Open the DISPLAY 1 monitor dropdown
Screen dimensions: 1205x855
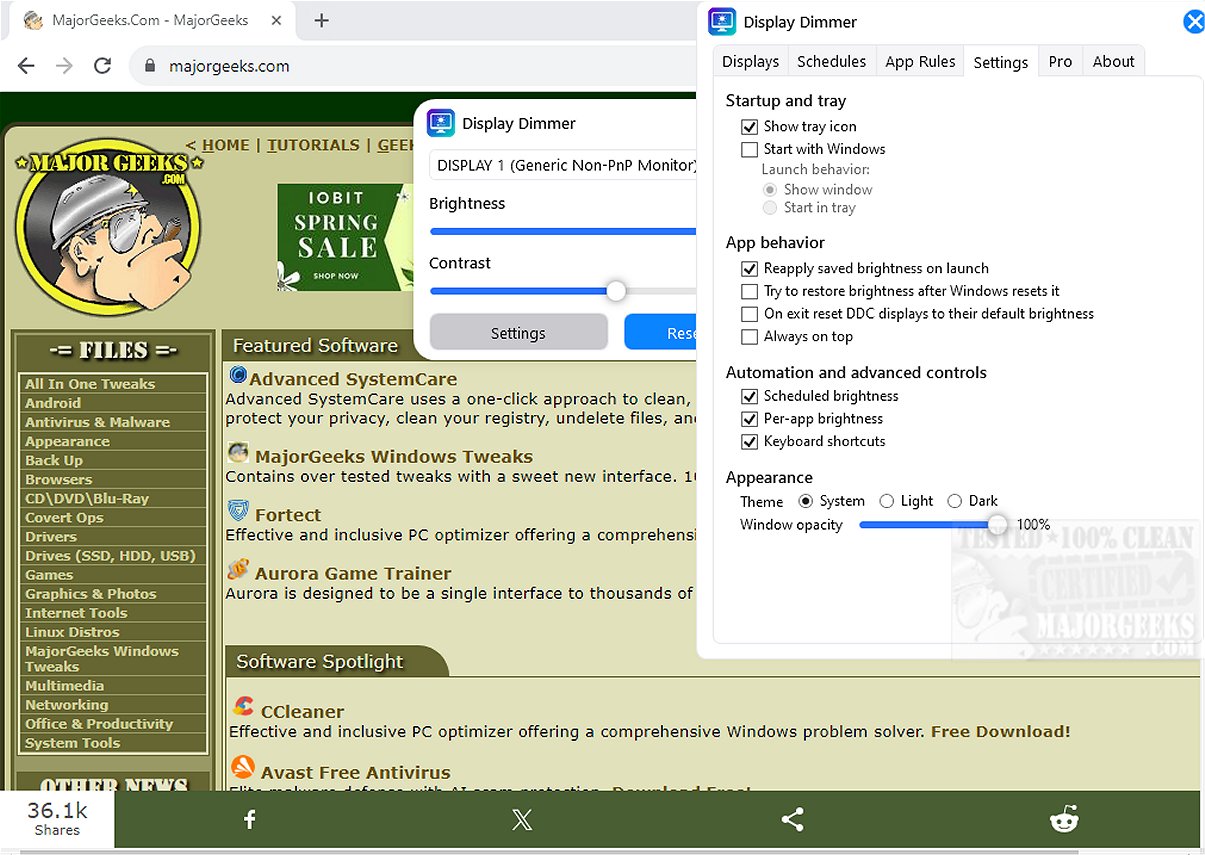[x=563, y=165]
